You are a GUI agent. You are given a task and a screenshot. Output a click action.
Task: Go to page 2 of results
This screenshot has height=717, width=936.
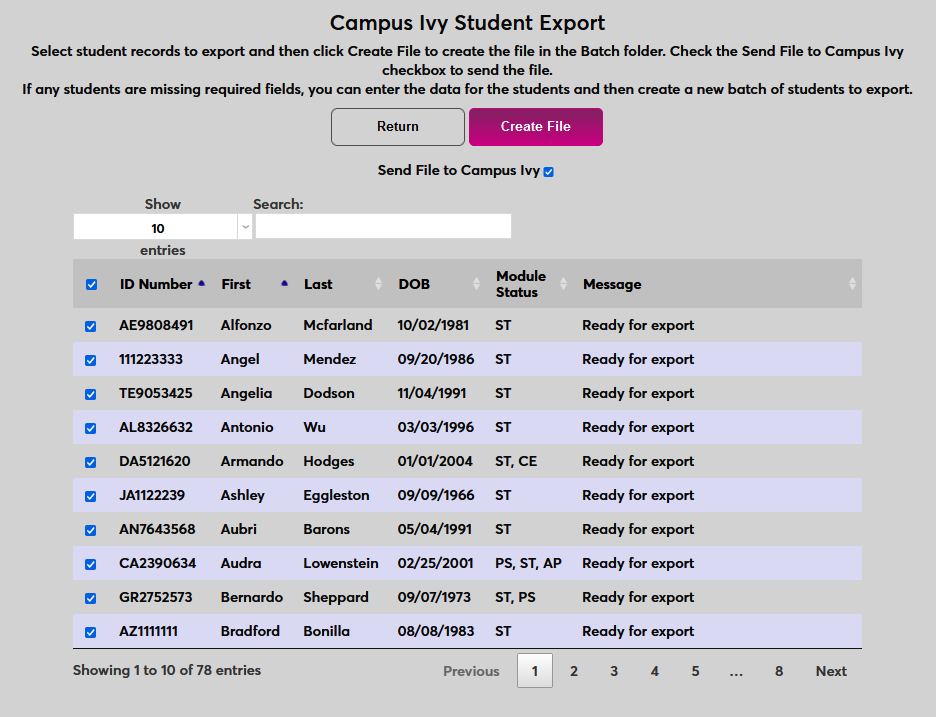point(574,670)
